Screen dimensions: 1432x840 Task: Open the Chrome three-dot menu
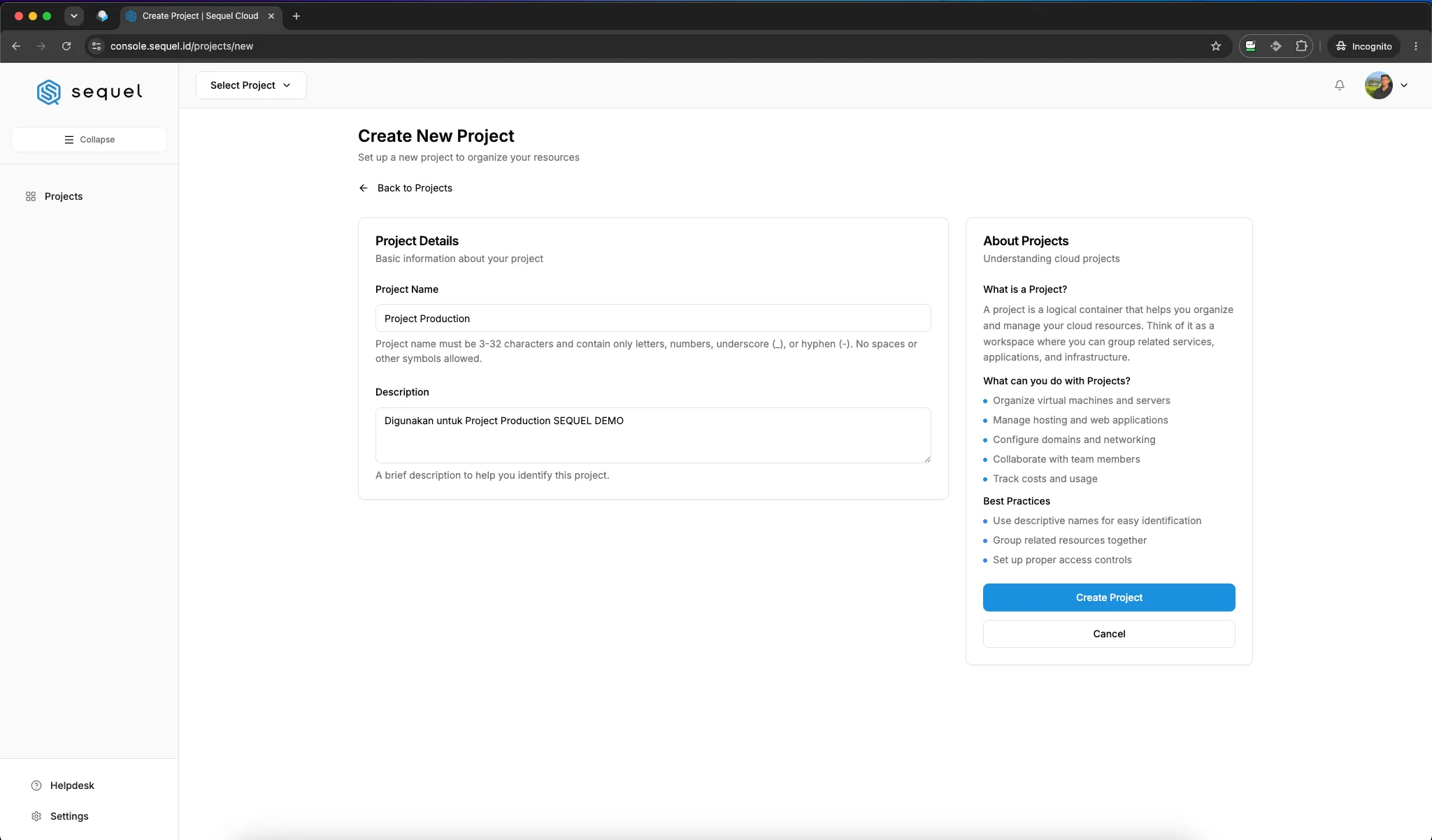pyautogui.click(x=1416, y=46)
